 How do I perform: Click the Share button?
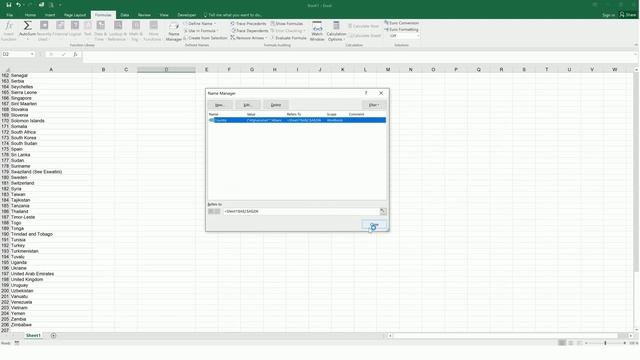point(628,15)
